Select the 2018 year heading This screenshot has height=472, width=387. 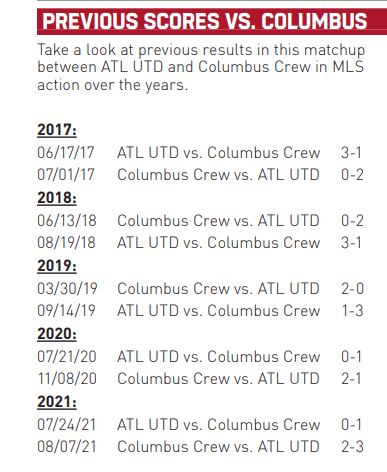point(57,198)
